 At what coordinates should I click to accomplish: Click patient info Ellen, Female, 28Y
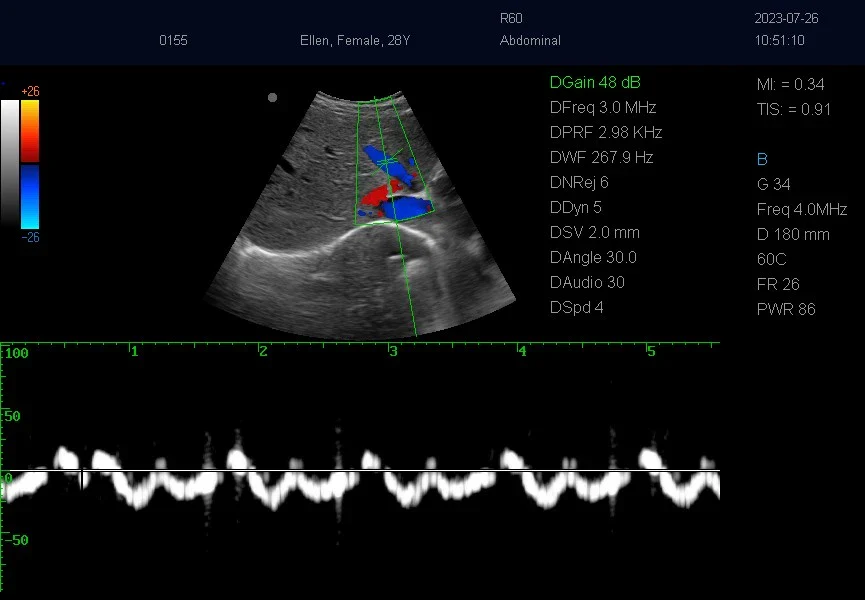pos(355,40)
